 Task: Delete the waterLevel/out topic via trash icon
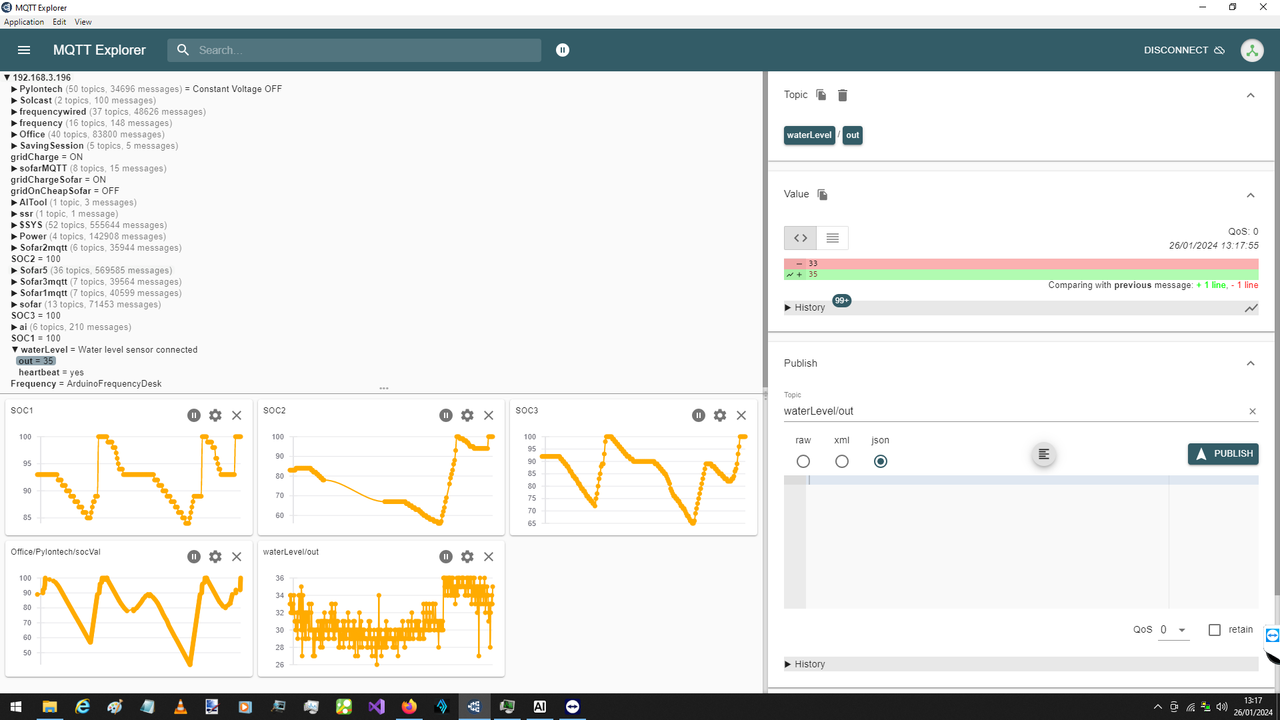[842, 95]
